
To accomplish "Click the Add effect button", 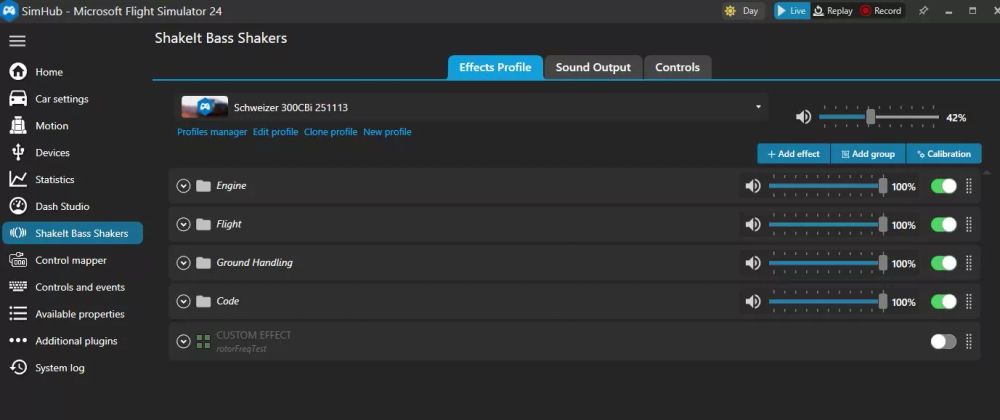I will pyautogui.click(x=793, y=154).
